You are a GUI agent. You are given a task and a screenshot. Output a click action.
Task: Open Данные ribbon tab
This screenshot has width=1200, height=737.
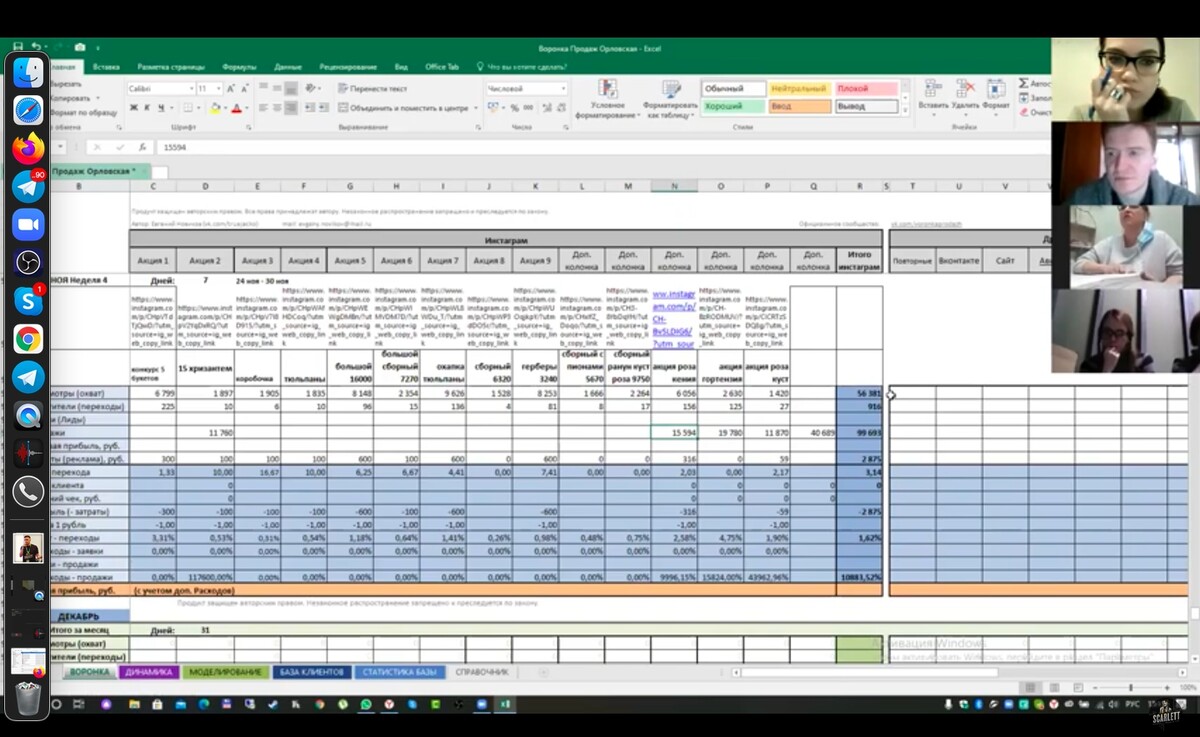pos(288,67)
